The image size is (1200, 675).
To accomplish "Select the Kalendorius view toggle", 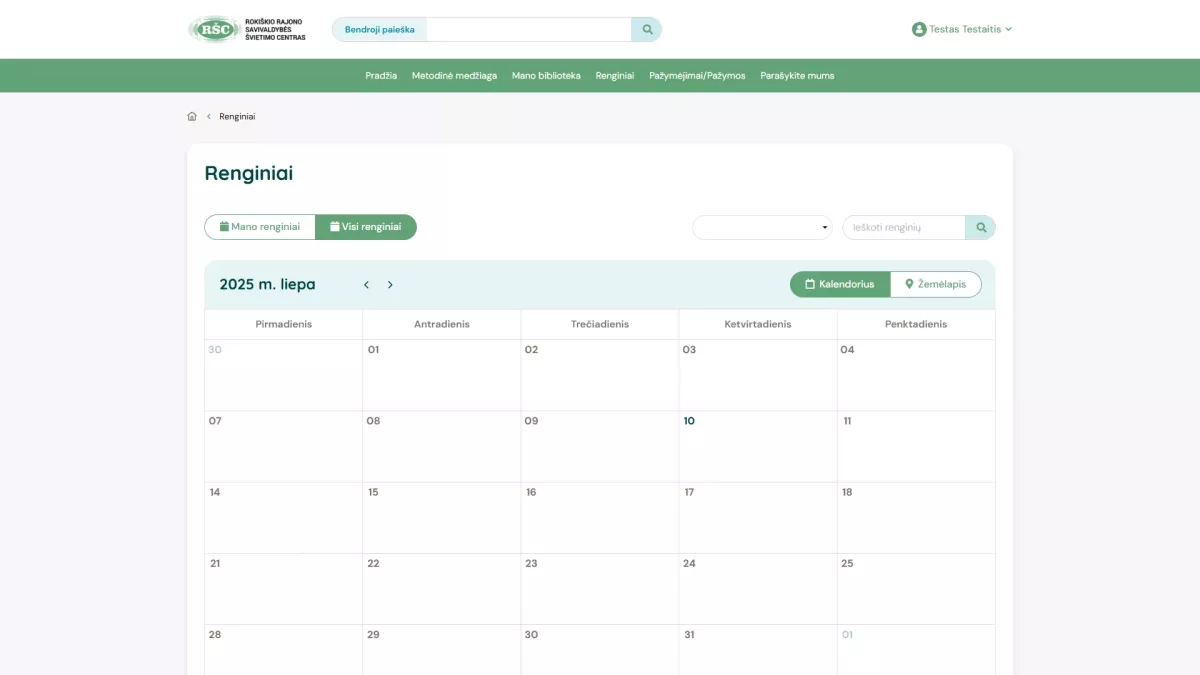I will 840,285.
